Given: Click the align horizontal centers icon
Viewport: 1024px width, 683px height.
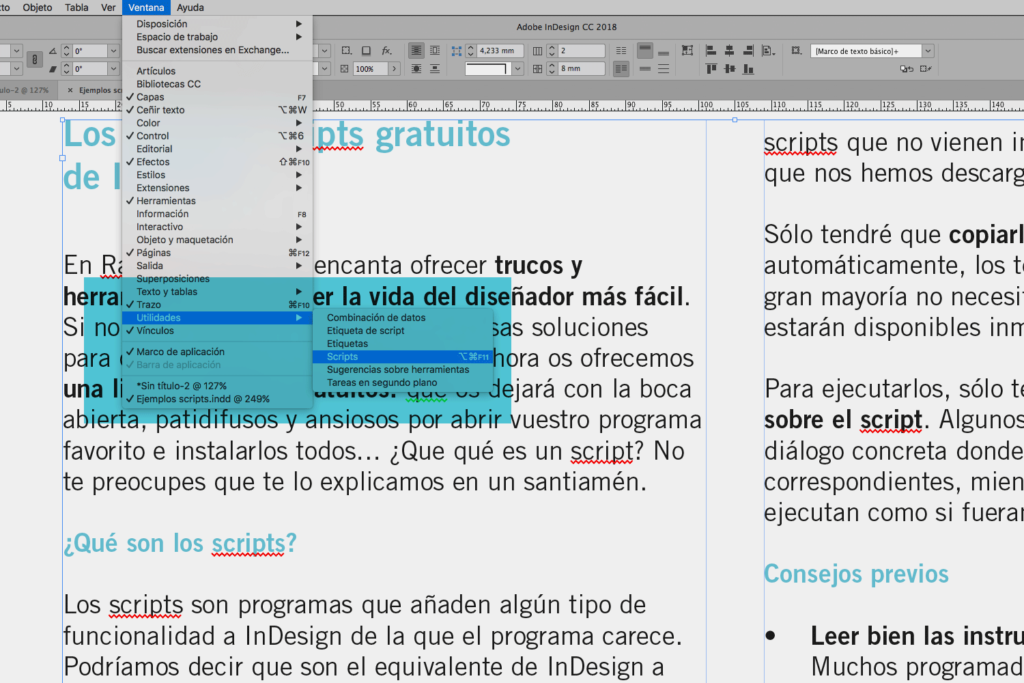Looking at the screenshot, I should (729, 50).
